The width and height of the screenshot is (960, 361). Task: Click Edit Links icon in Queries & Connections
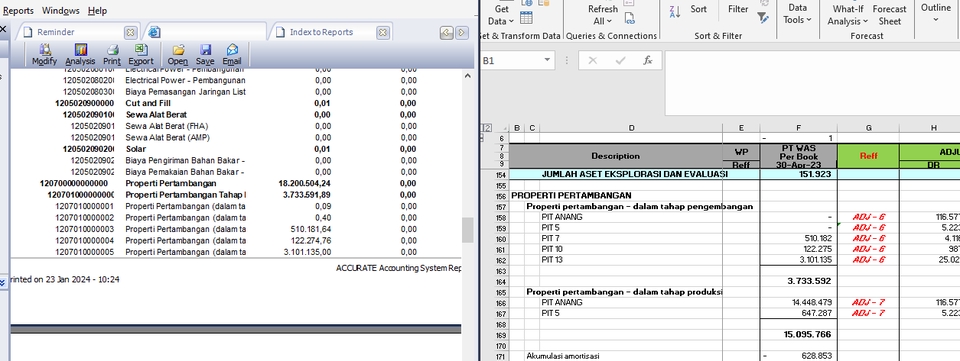629,18
